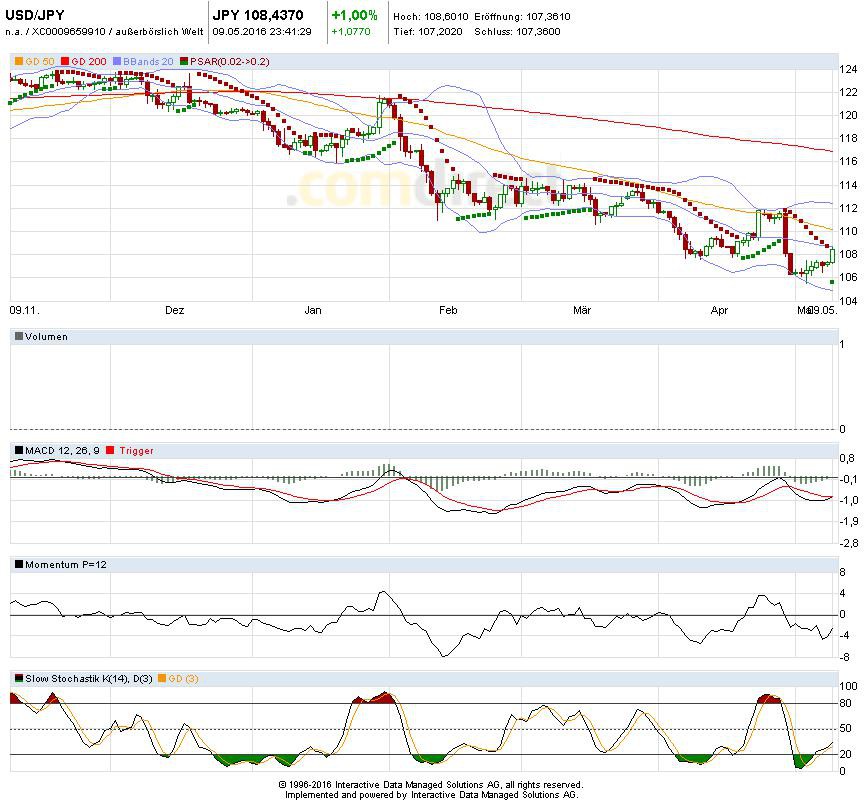Click the +1,00% change percentage

[355, 15]
